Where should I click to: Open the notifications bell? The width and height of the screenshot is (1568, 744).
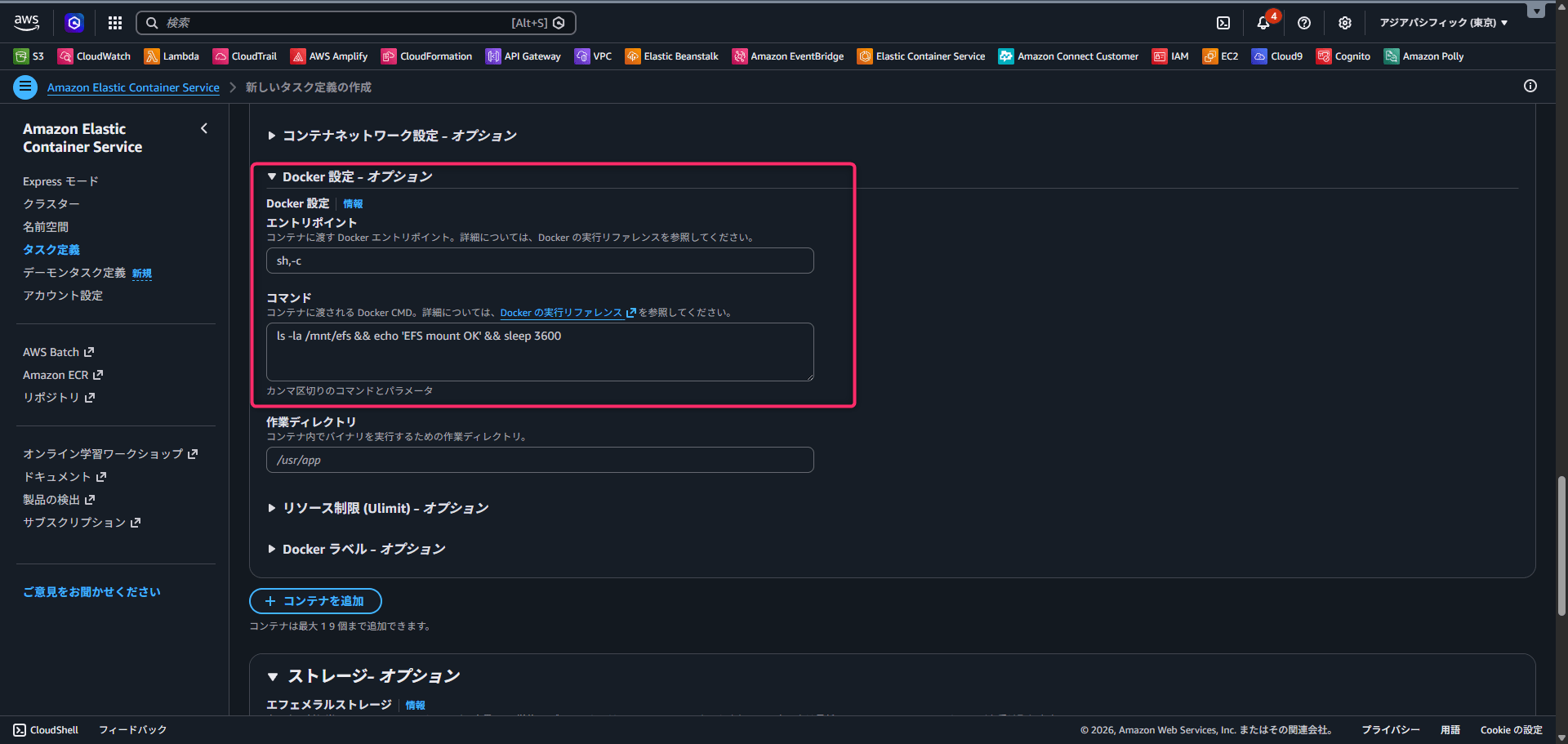[x=1263, y=23]
